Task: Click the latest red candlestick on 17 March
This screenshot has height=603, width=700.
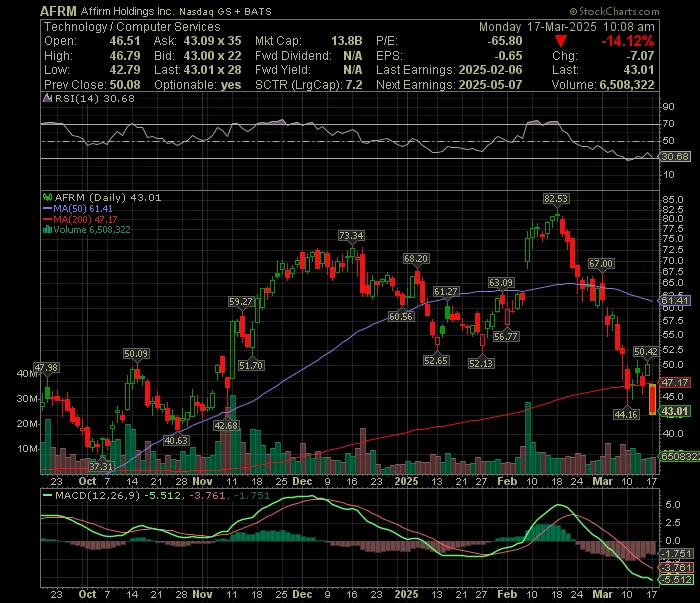Action: pos(652,399)
